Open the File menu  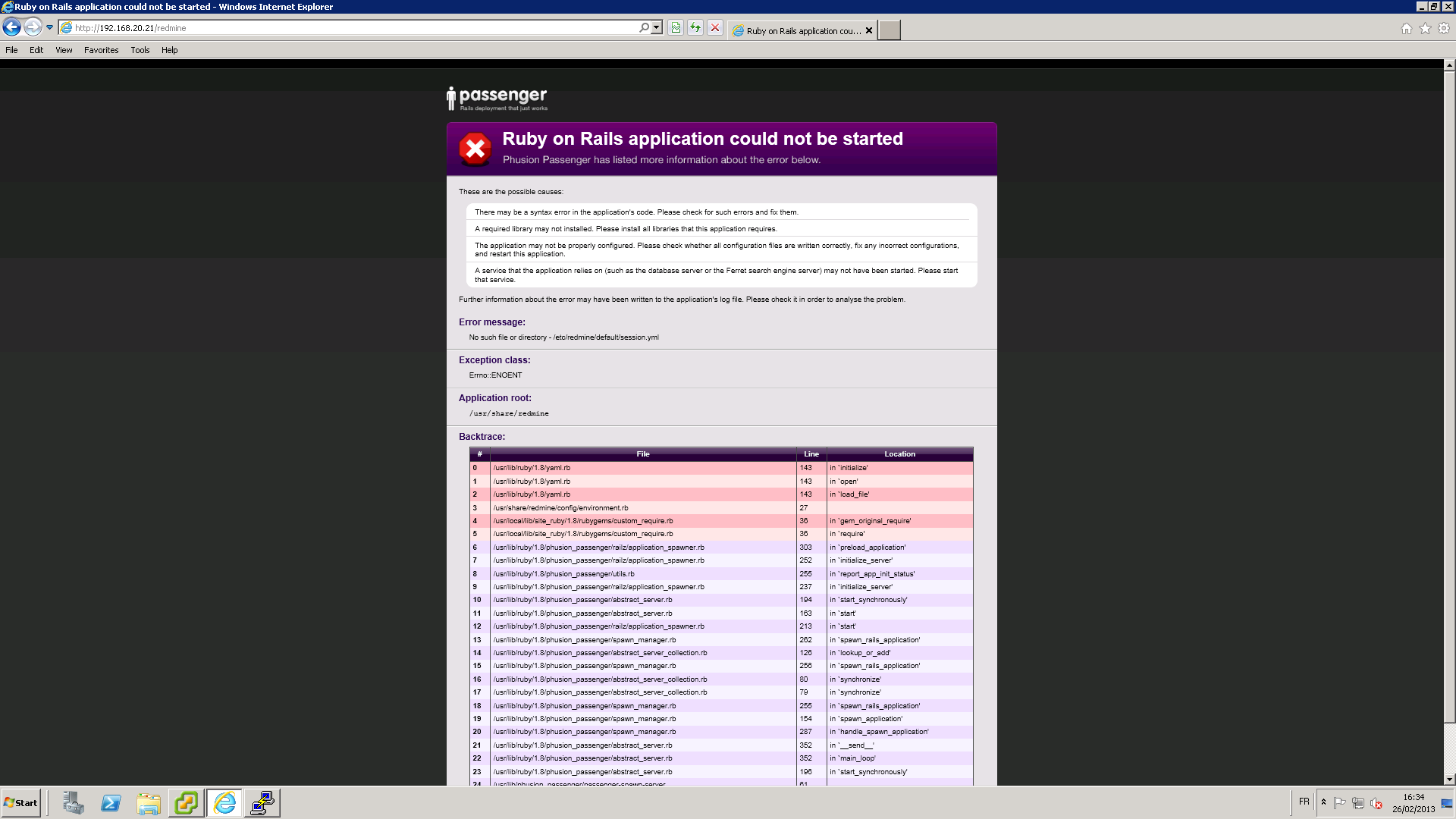tap(11, 50)
